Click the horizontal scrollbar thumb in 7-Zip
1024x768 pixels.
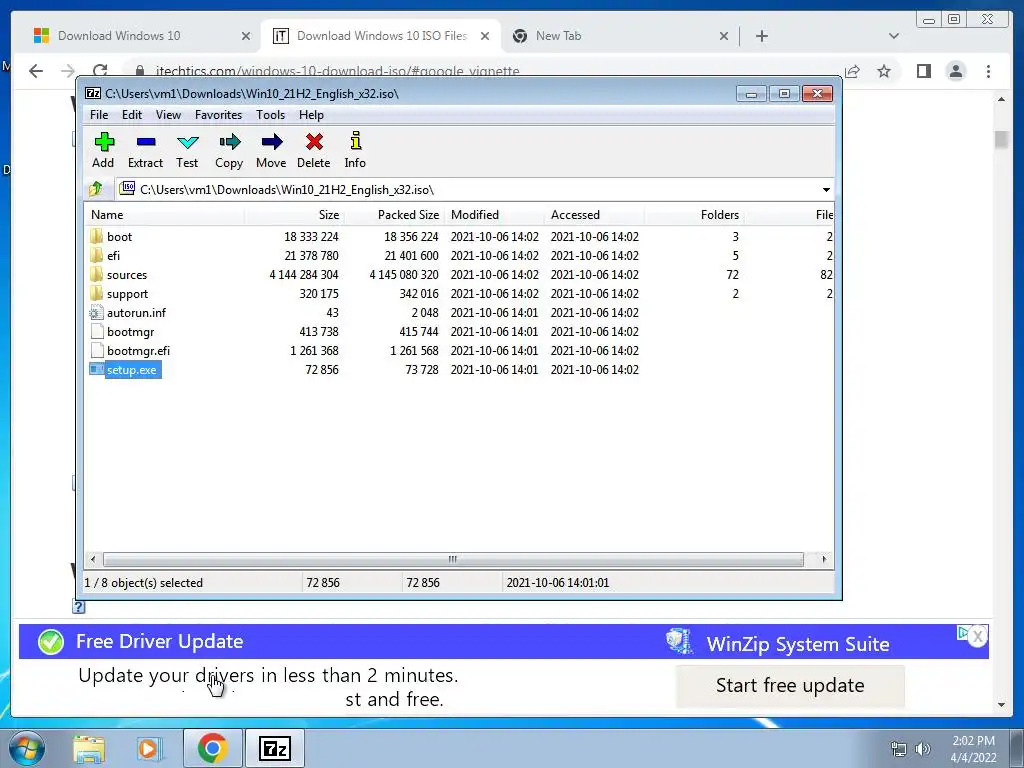tap(453, 559)
